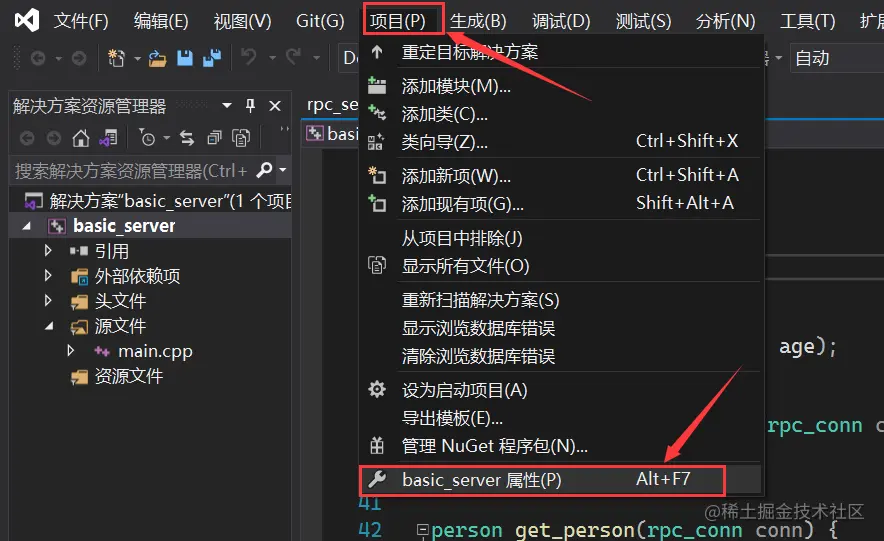Open the 工具(T) menu
The height and width of the screenshot is (541, 884).
[807, 21]
